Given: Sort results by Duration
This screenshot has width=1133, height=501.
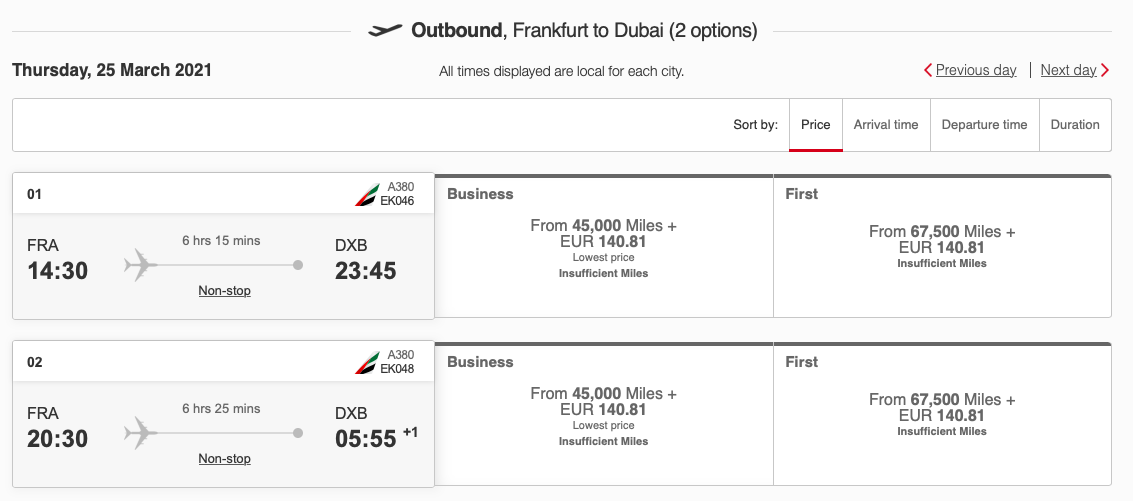Looking at the screenshot, I should [x=1075, y=125].
